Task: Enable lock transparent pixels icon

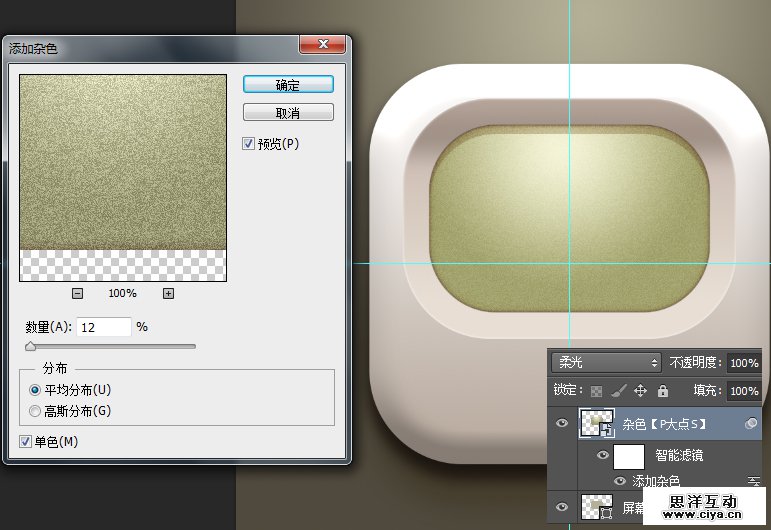Action: pos(597,391)
